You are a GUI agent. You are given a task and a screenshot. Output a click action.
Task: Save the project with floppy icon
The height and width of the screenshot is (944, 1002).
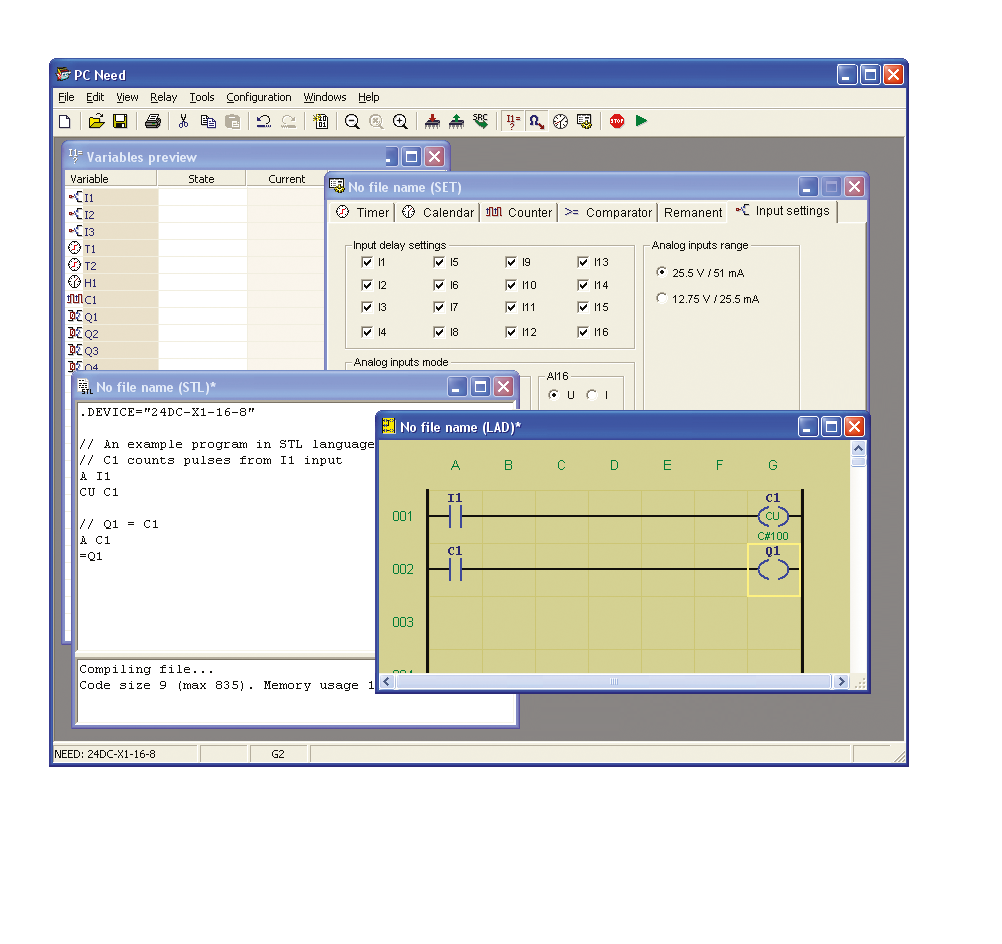pos(120,121)
